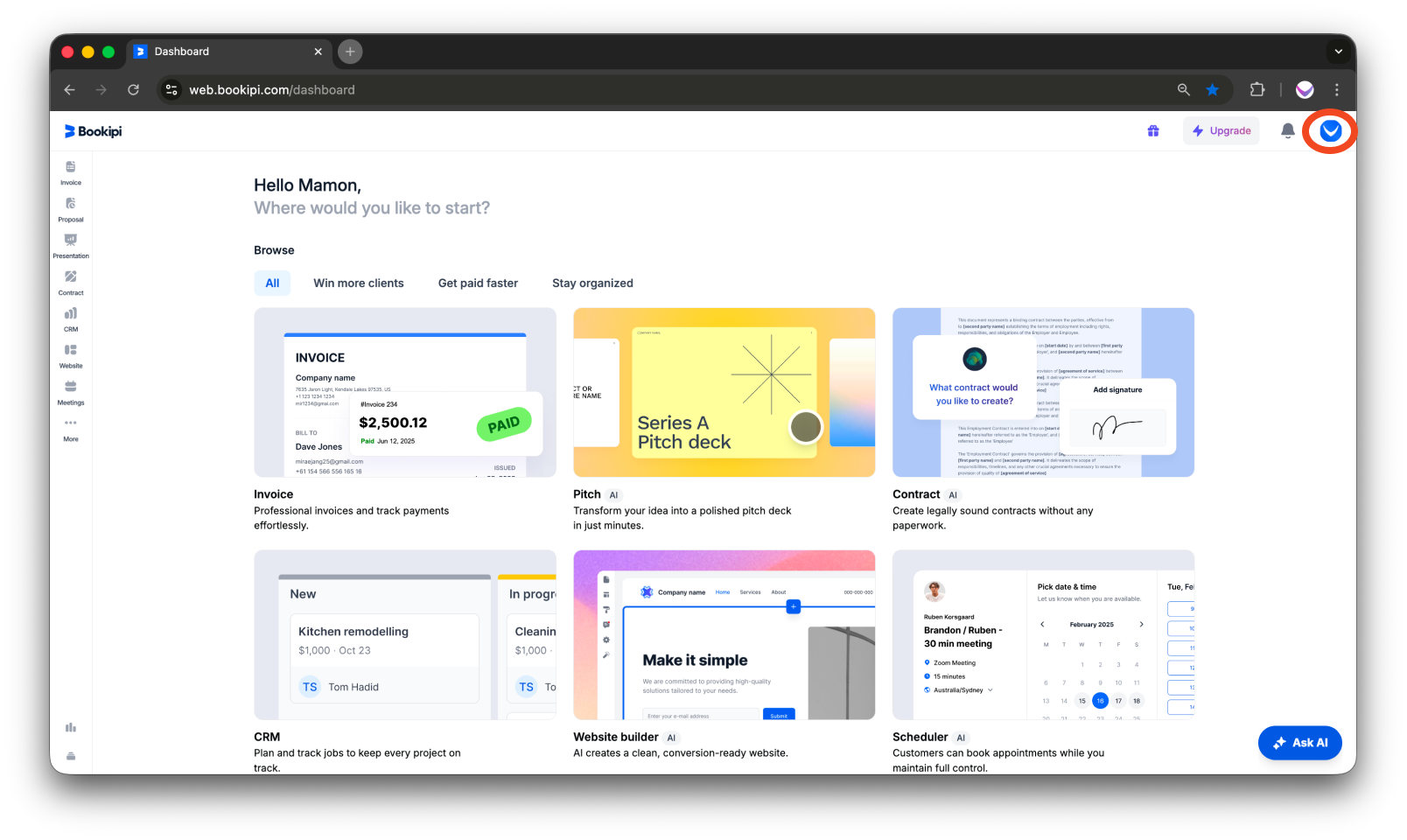Viewport: 1407px width, 840px height.
Task: Open the Invoice section in the sidebar
Action: click(x=70, y=171)
